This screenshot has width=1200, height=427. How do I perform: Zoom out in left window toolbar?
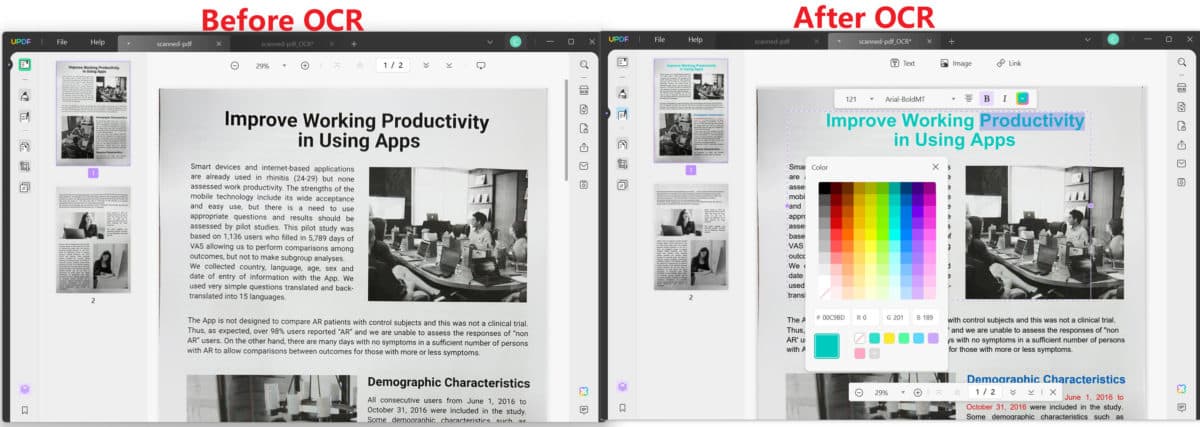[x=235, y=65]
